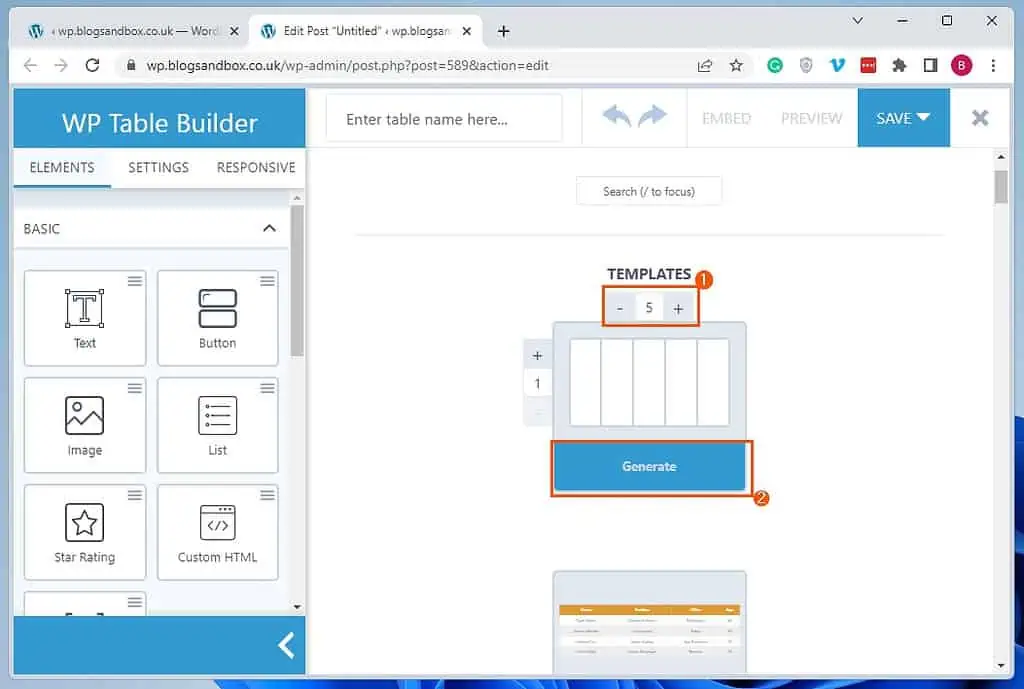Share this page from address bar
The width and height of the screenshot is (1024, 689).
(705, 65)
